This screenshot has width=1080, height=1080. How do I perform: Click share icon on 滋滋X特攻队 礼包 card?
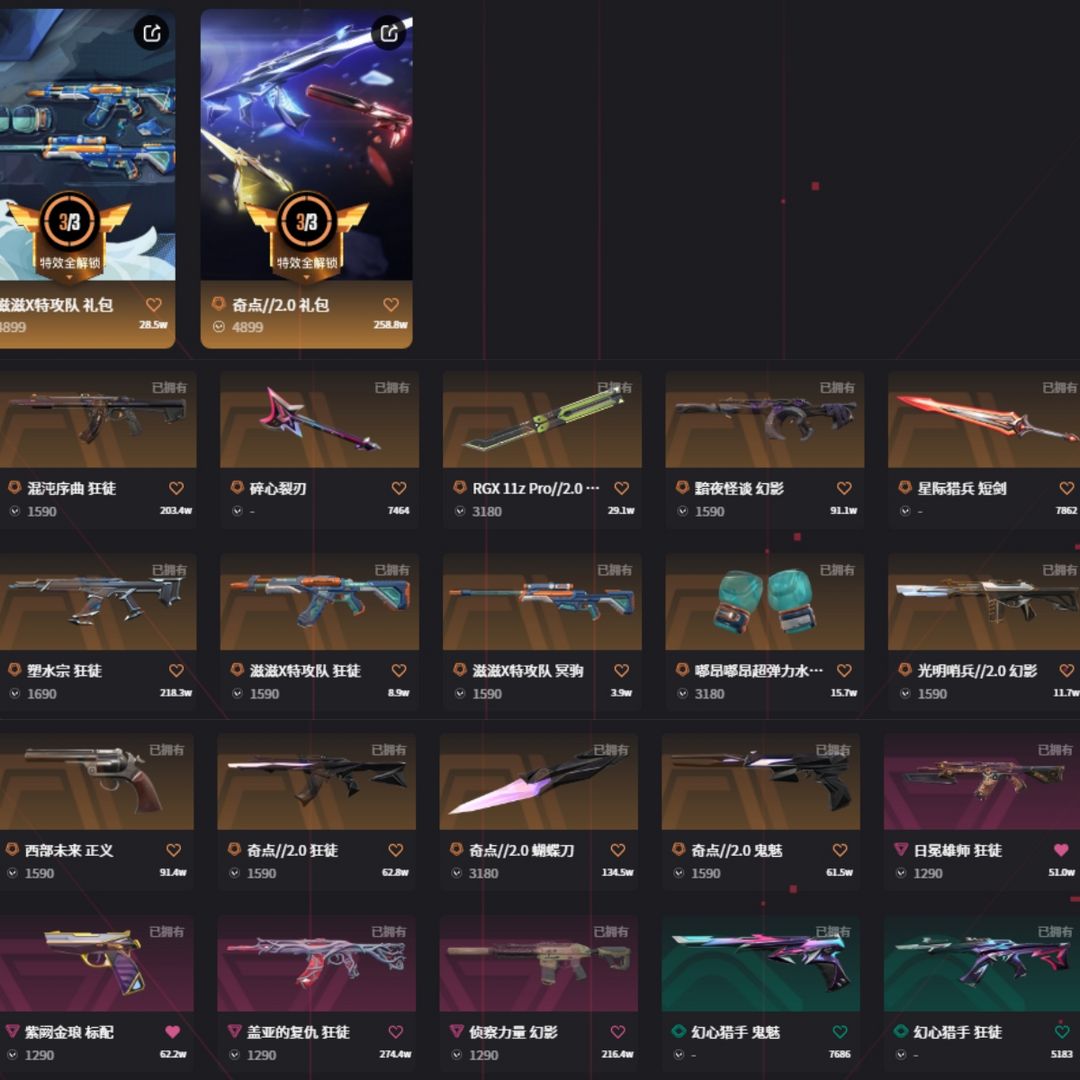(x=152, y=32)
